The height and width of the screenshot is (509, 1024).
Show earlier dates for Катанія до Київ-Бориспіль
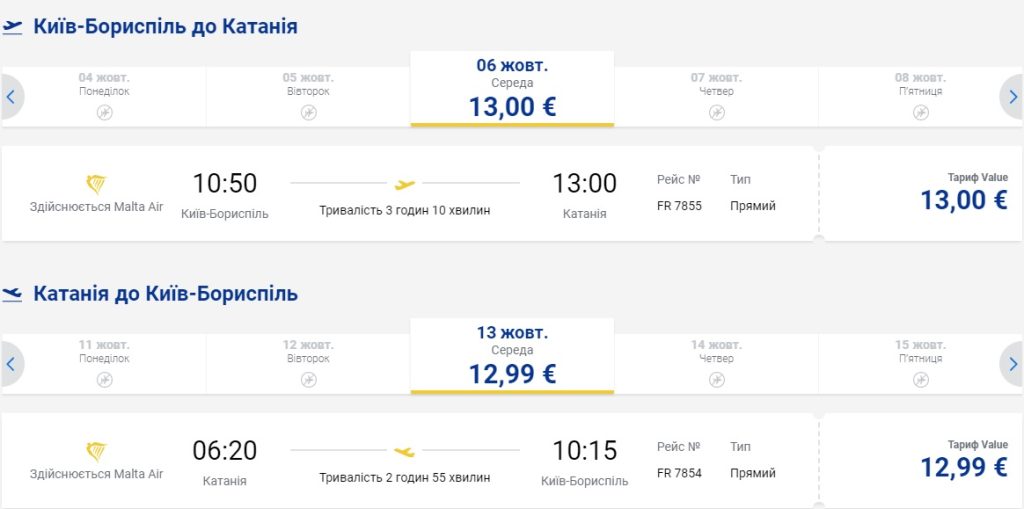click(11, 364)
